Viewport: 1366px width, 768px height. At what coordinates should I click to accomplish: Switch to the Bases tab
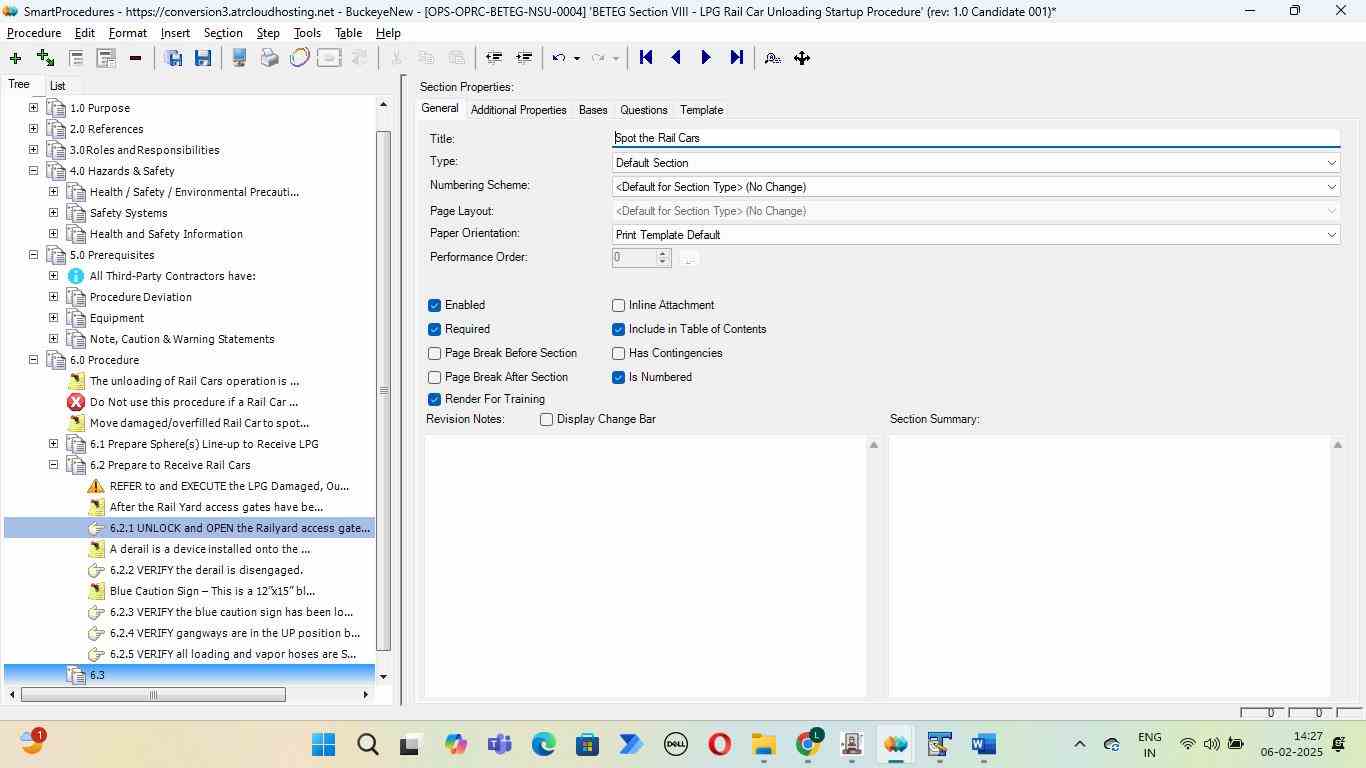pyautogui.click(x=593, y=110)
